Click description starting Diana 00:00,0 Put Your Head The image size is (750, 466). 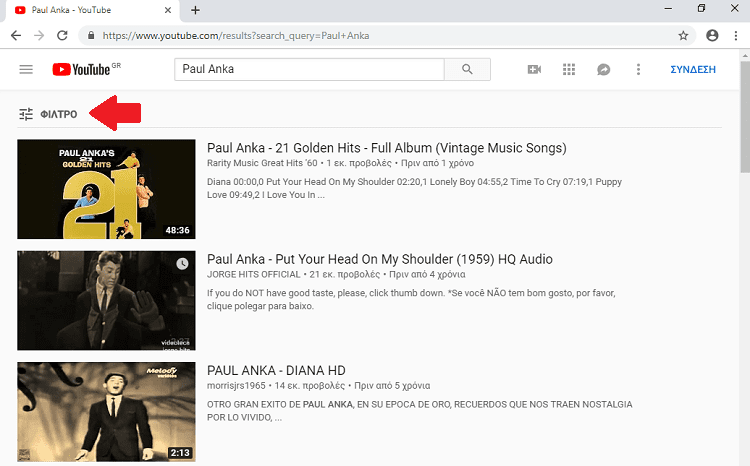pos(414,189)
